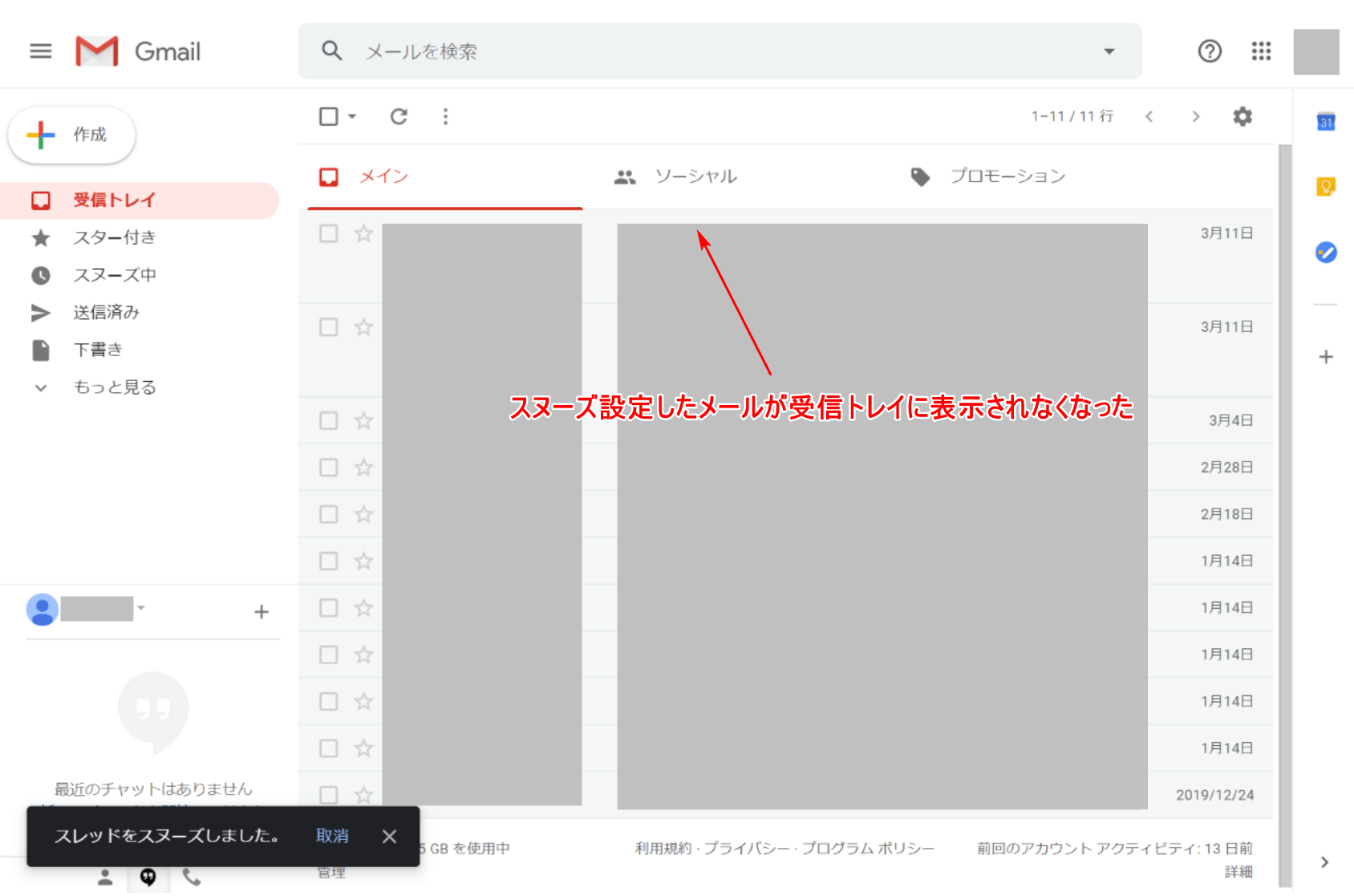Open the select-all checkbox dropdown arrow
The width and height of the screenshot is (1354, 896).
click(x=352, y=117)
